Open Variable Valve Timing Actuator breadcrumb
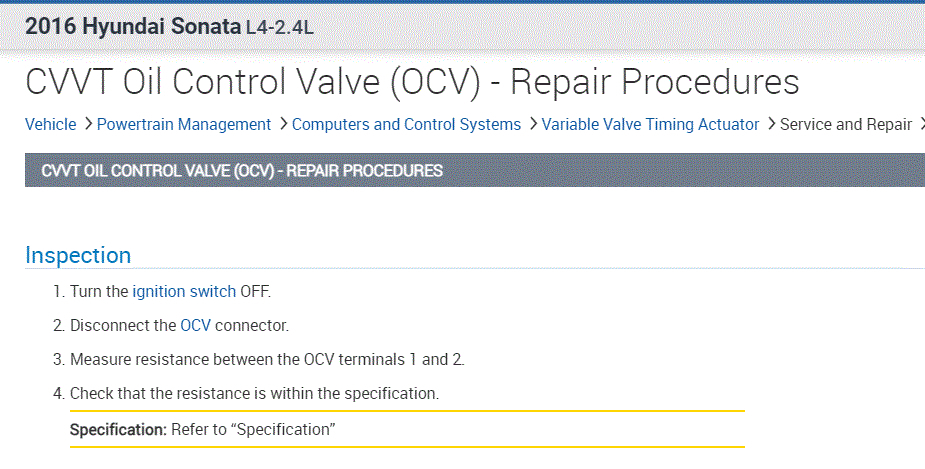Viewport: 925px width, 469px height. tap(651, 124)
